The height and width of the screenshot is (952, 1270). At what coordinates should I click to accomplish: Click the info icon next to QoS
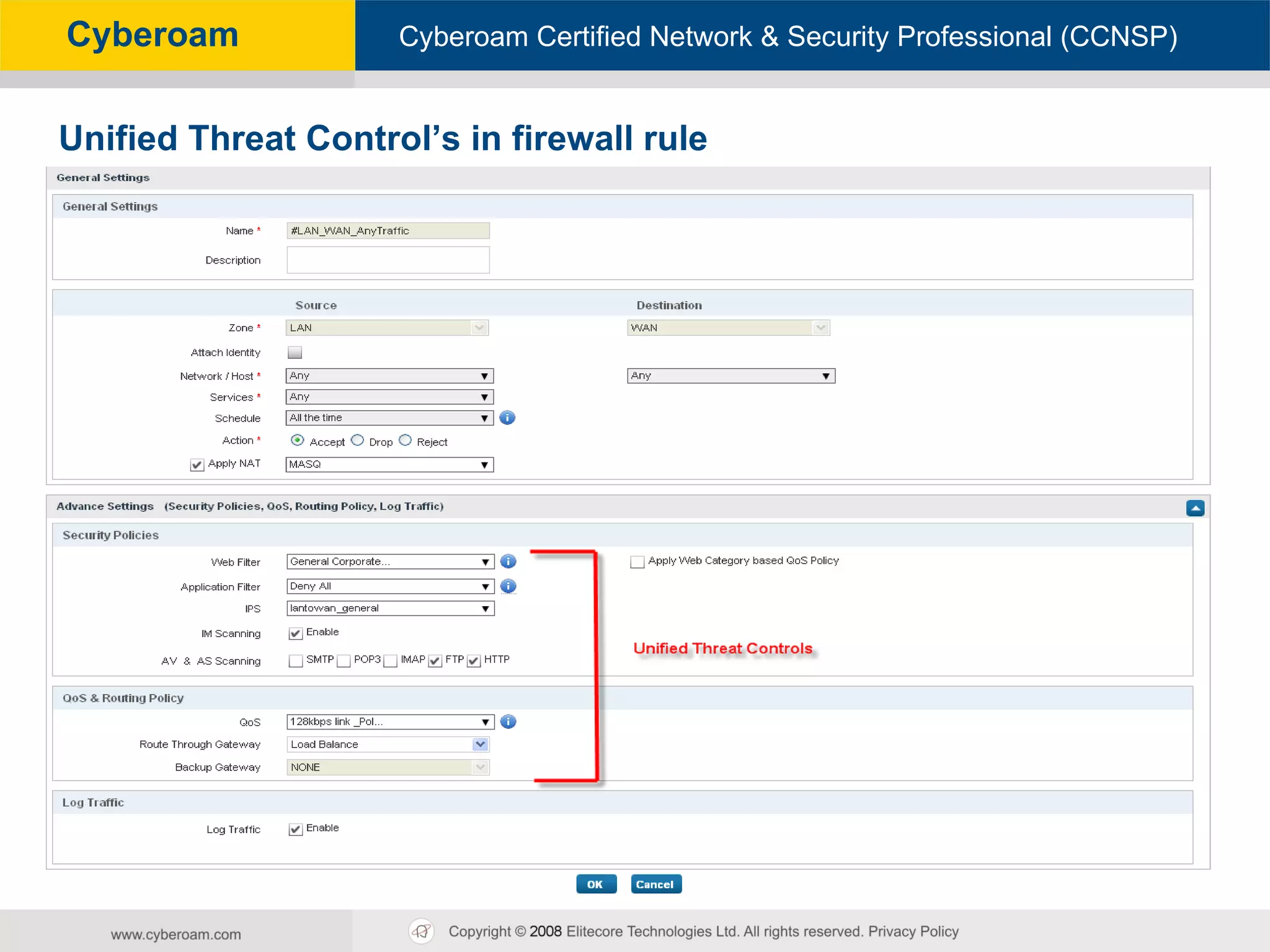pos(508,721)
